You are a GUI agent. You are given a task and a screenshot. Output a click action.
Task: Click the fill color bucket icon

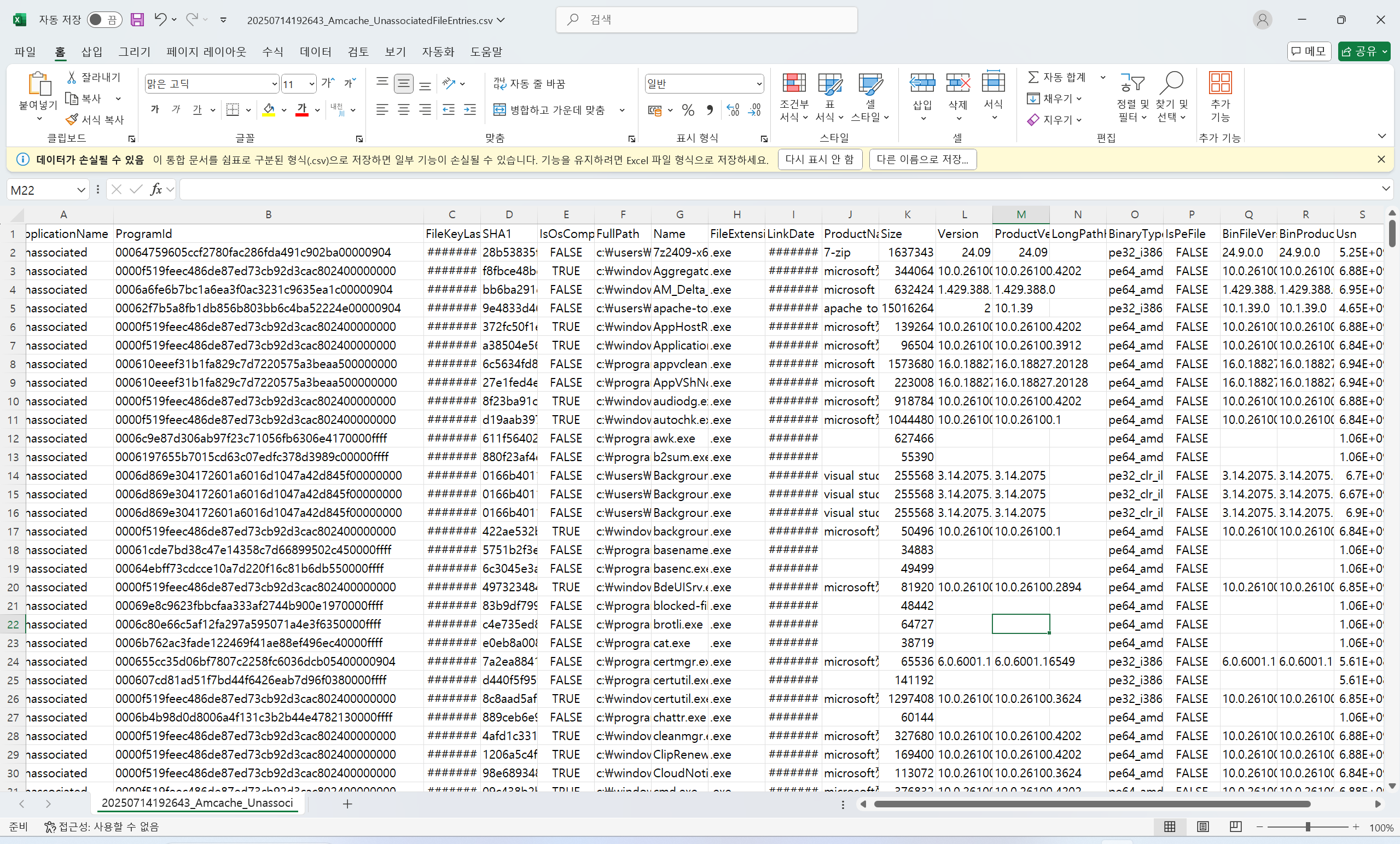coord(269,109)
